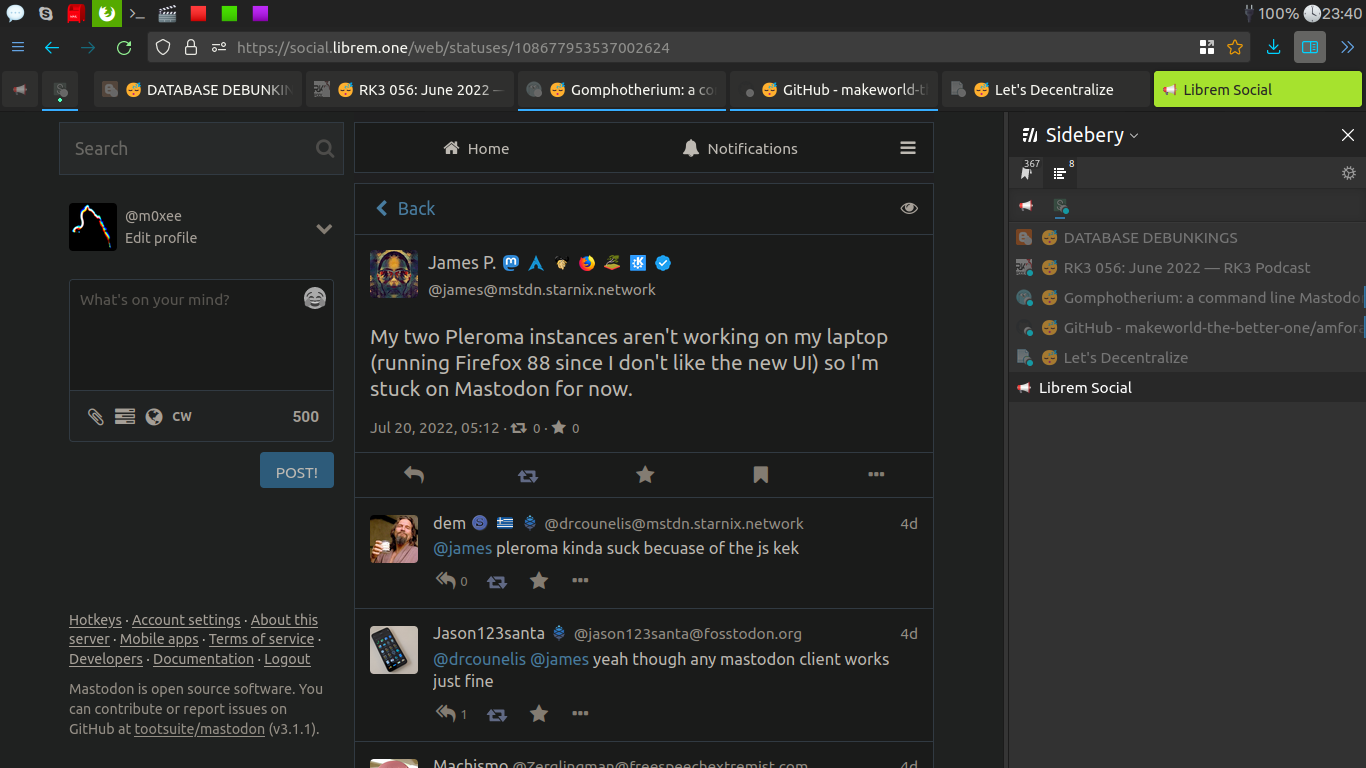Bookmark this page with the star
The width and height of the screenshot is (1366, 768).
pyautogui.click(x=1235, y=47)
